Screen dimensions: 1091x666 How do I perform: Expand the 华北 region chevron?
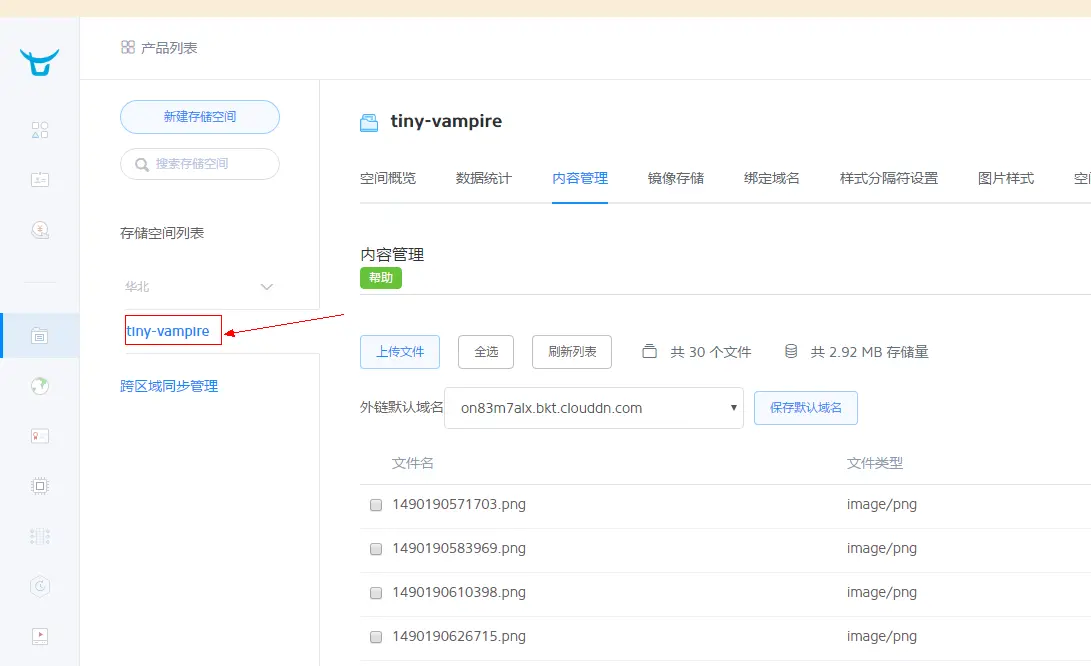pos(266,287)
